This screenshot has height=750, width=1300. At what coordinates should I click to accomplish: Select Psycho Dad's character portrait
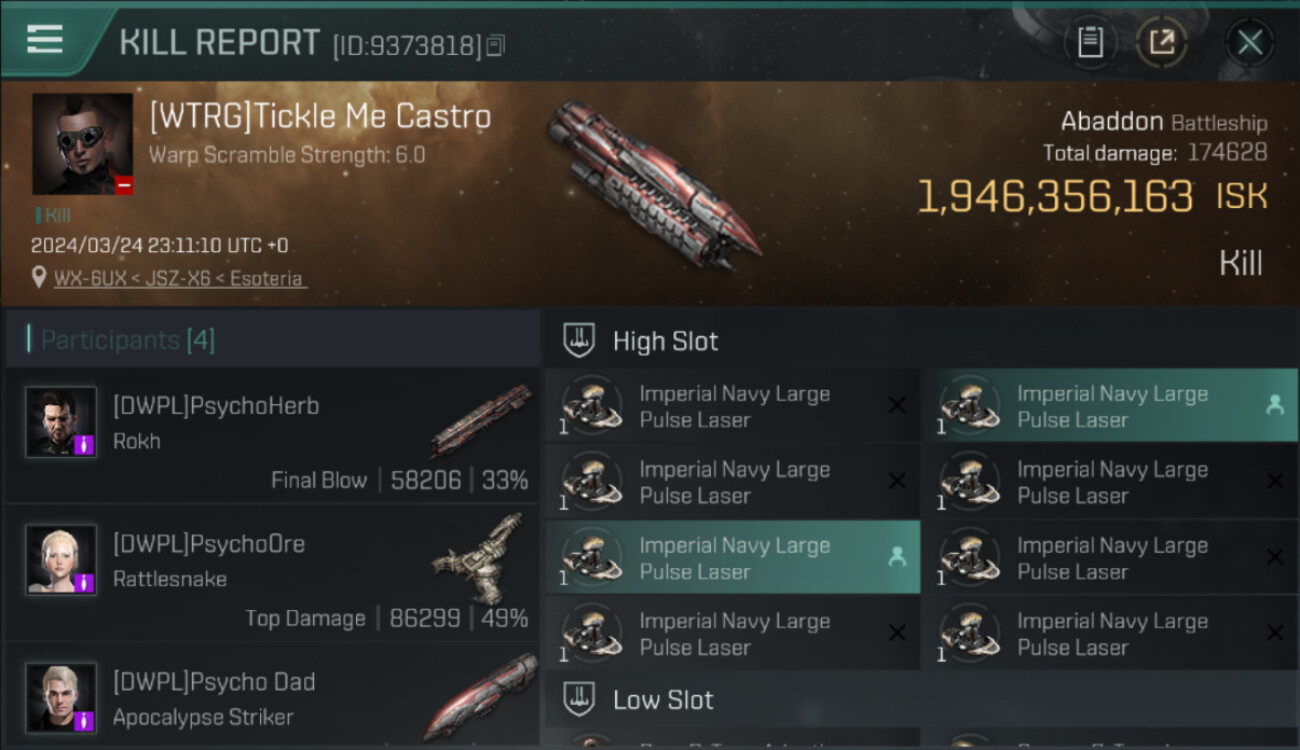click(x=62, y=697)
